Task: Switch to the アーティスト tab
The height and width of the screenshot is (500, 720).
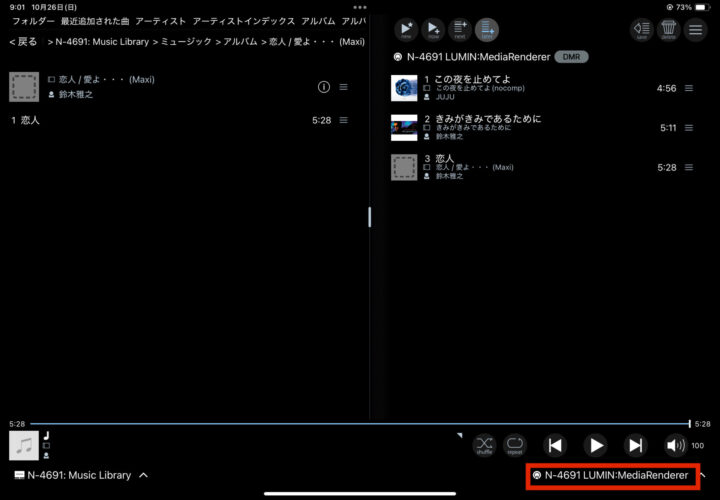Action: point(159,21)
